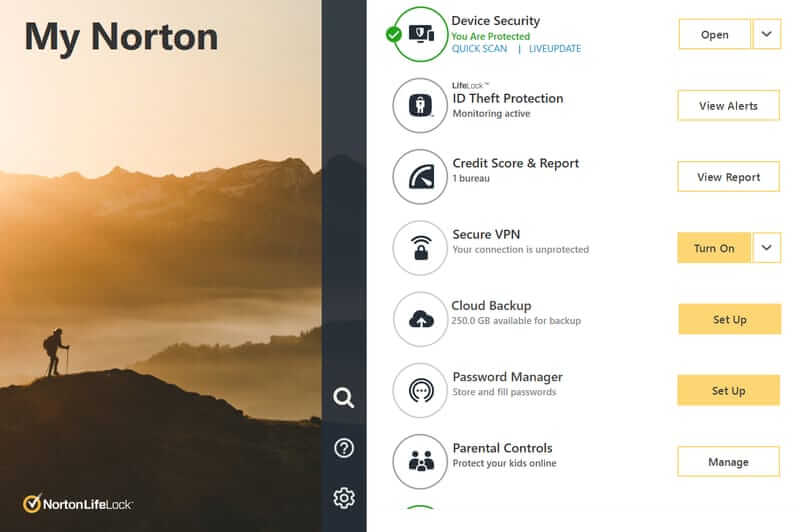The image size is (800, 532).
Task: Click 250.0 GB available for backup text
Action: point(516,320)
